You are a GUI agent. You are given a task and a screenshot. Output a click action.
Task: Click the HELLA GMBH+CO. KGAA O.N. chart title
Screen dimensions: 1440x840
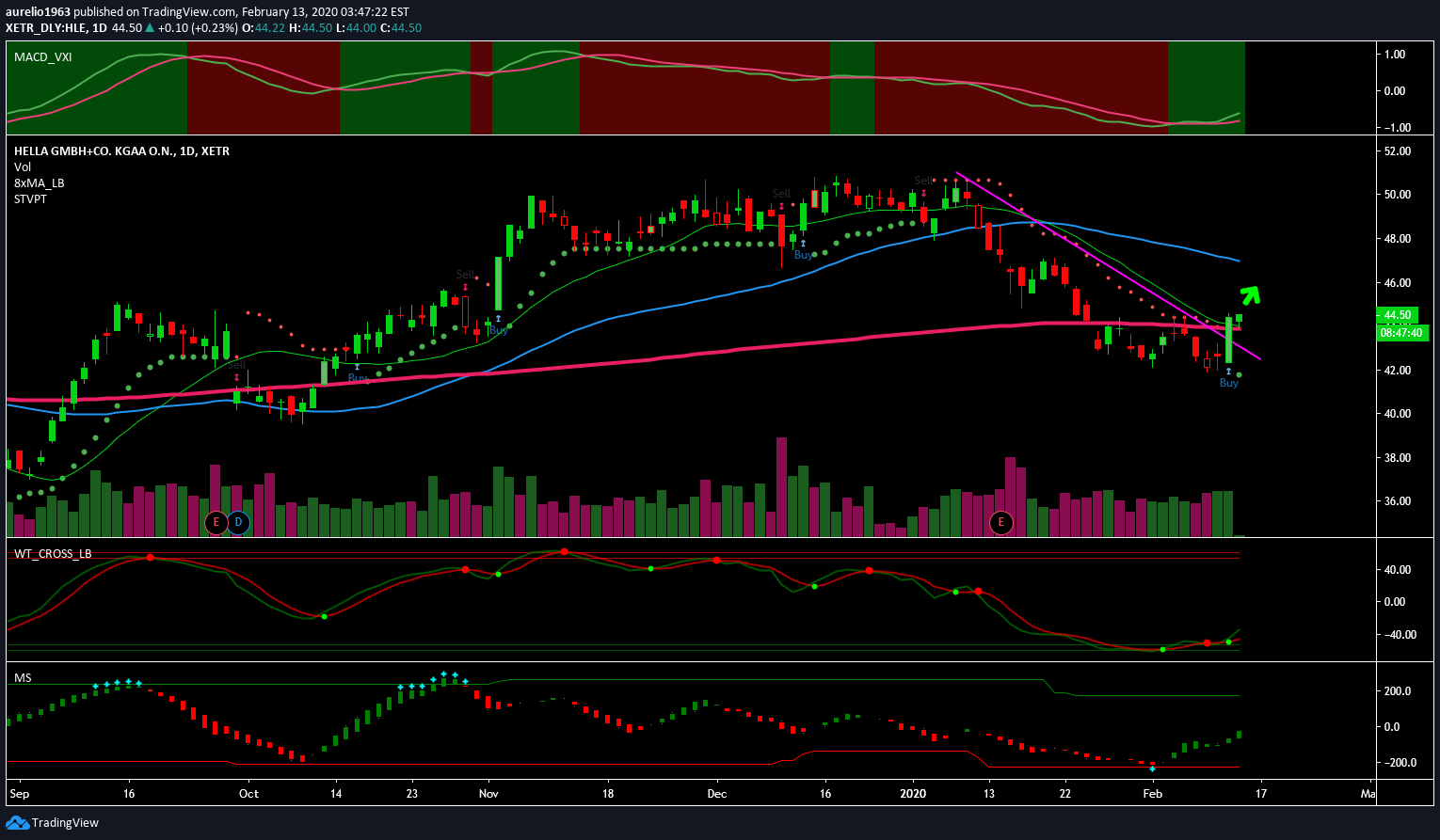tap(122, 151)
